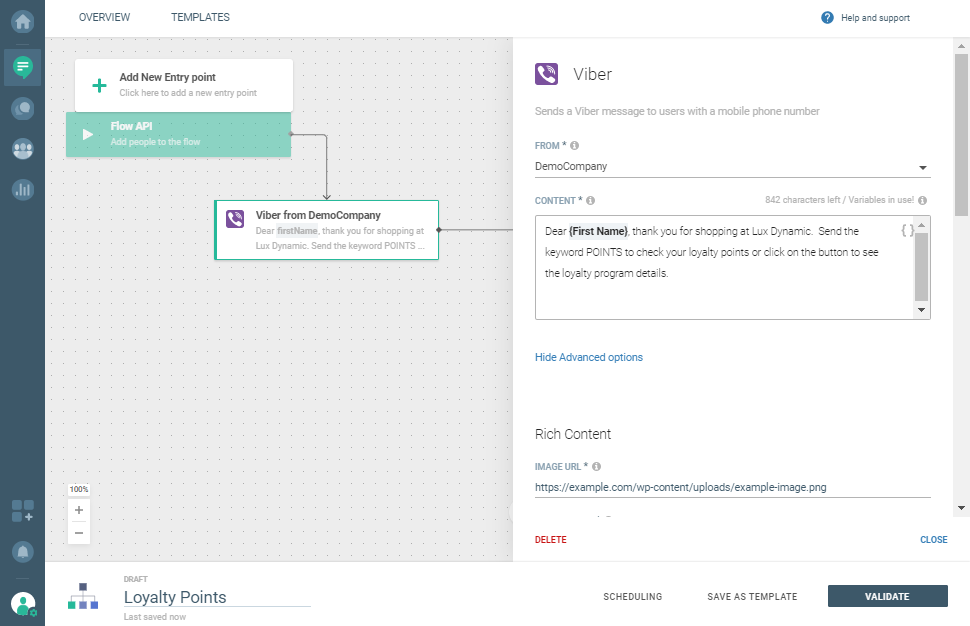Open the people audience sidebar icon

point(22,149)
